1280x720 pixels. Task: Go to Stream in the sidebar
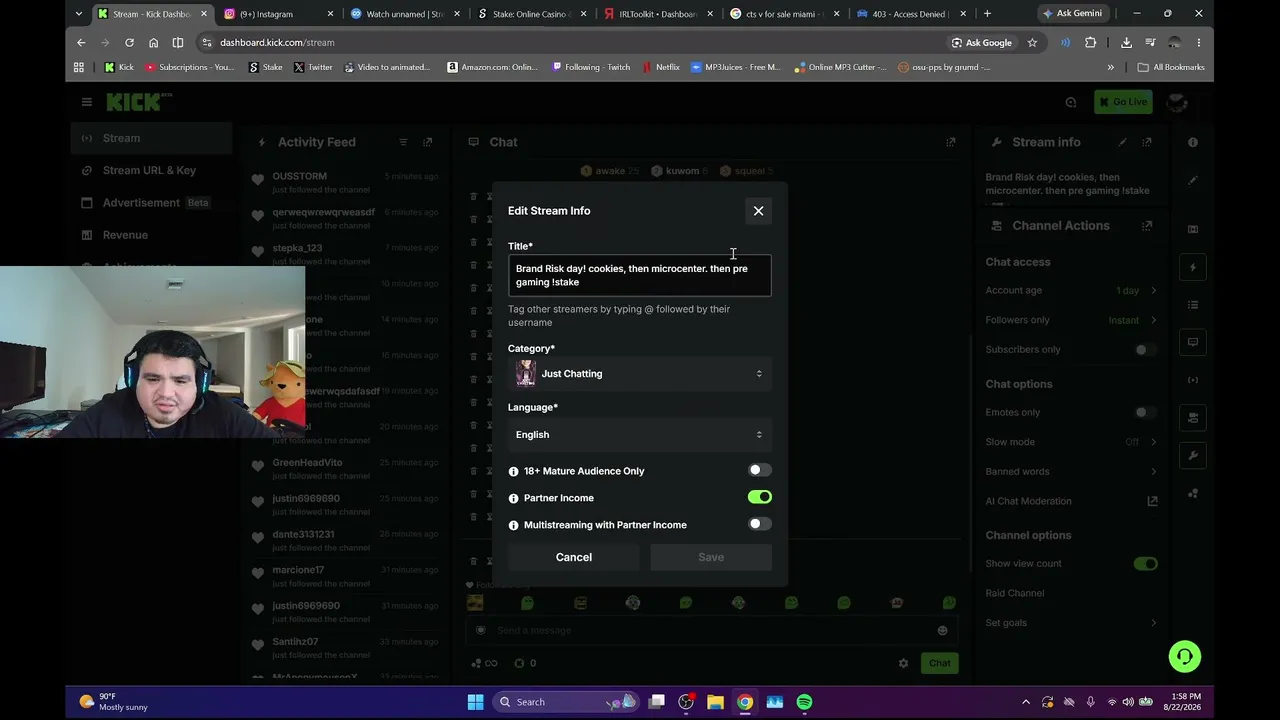151,138
